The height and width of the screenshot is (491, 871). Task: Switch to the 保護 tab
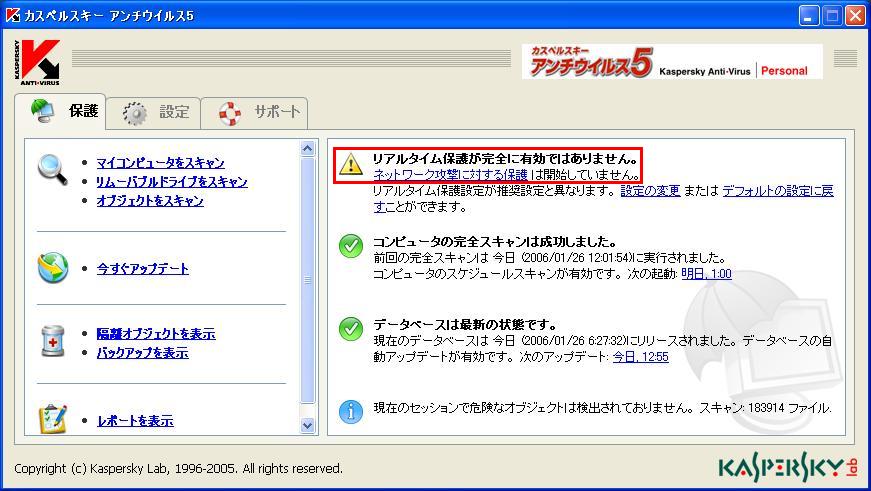[x=60, y=112]
